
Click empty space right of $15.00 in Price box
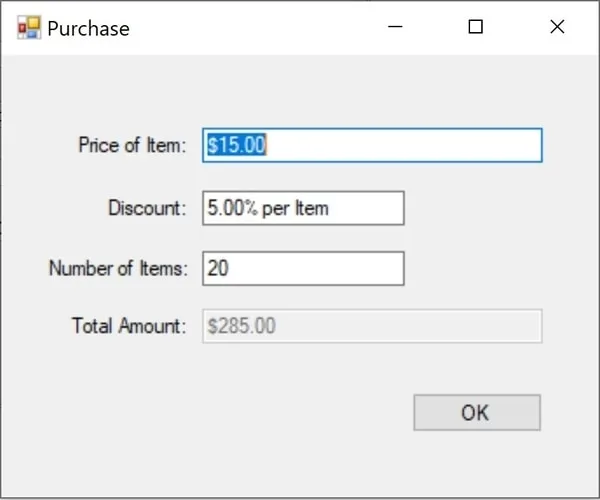click(x=420, y=145)
